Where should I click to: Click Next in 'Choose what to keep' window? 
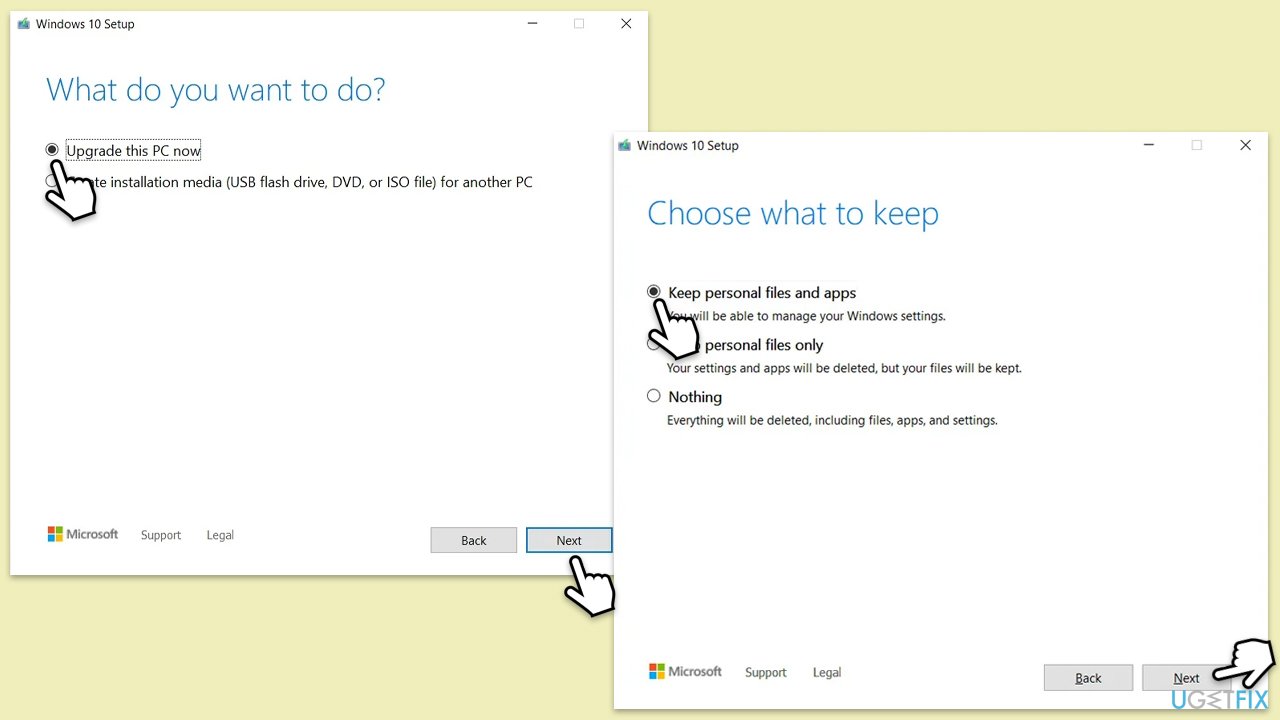(1186, 678)
